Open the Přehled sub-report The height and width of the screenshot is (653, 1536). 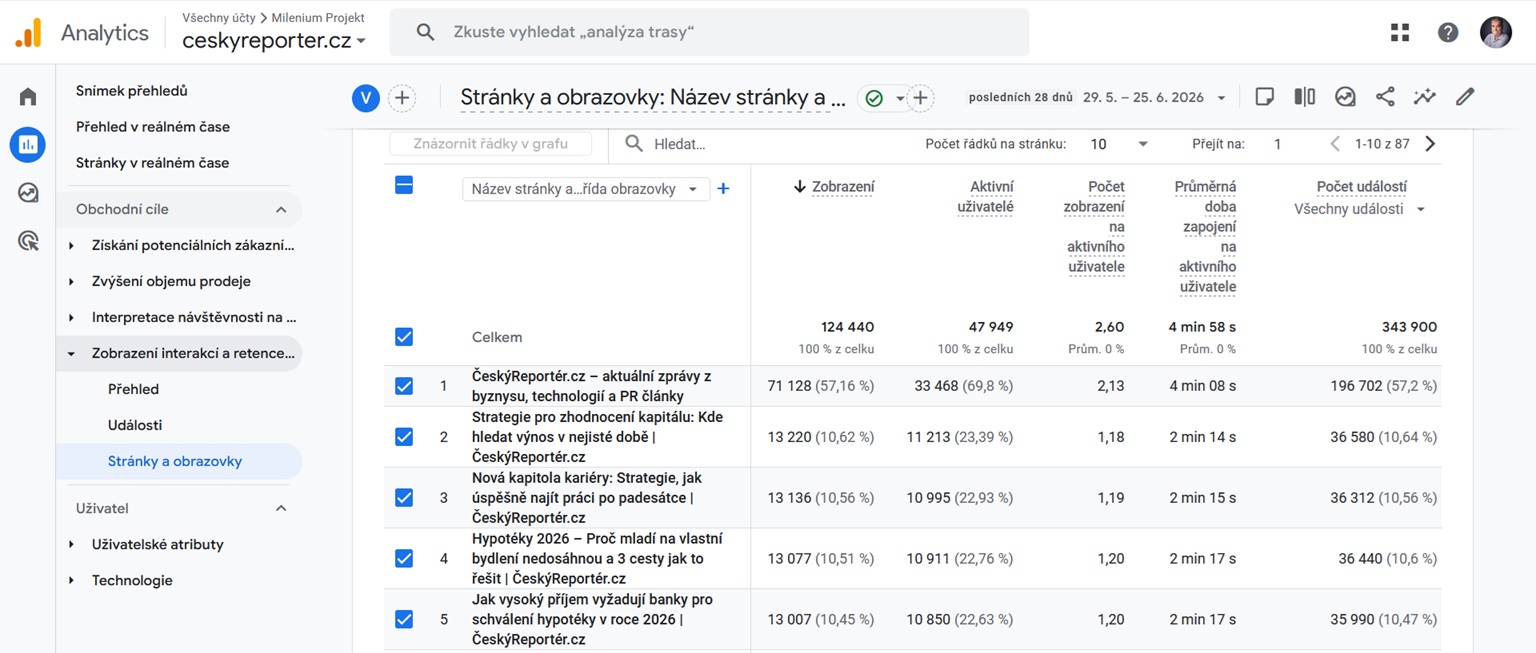(x=133, y=389)
